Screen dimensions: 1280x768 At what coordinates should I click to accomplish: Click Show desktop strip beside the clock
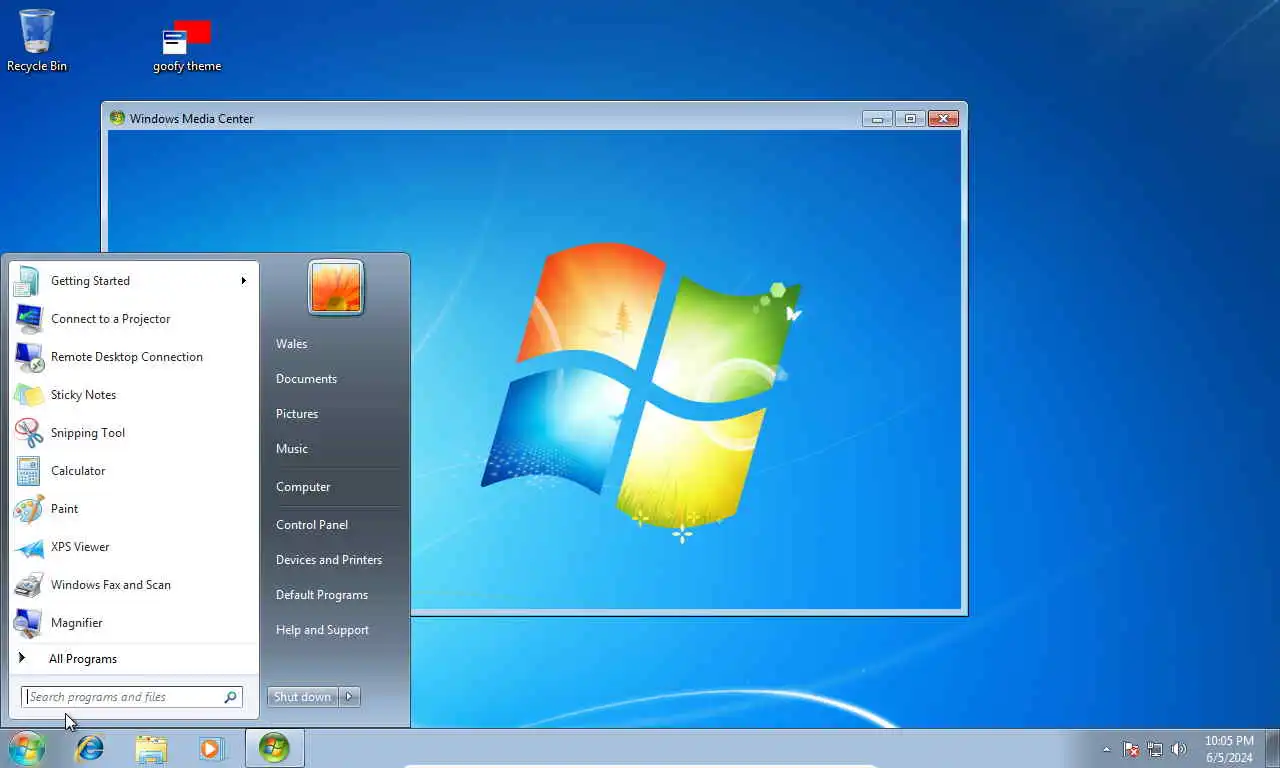(1272, 748)
